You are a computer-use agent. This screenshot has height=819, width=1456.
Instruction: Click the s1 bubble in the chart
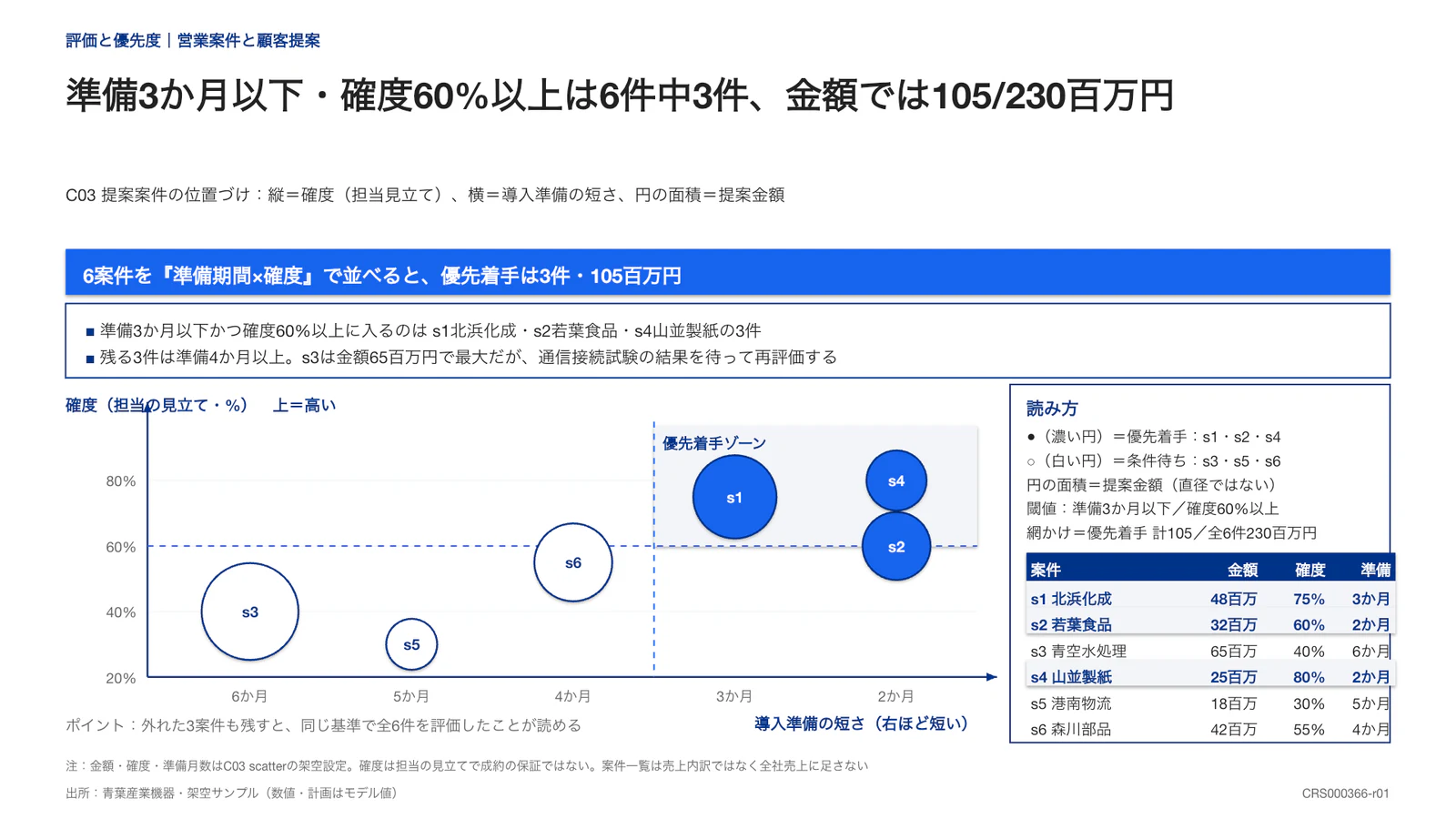point(734,497)
